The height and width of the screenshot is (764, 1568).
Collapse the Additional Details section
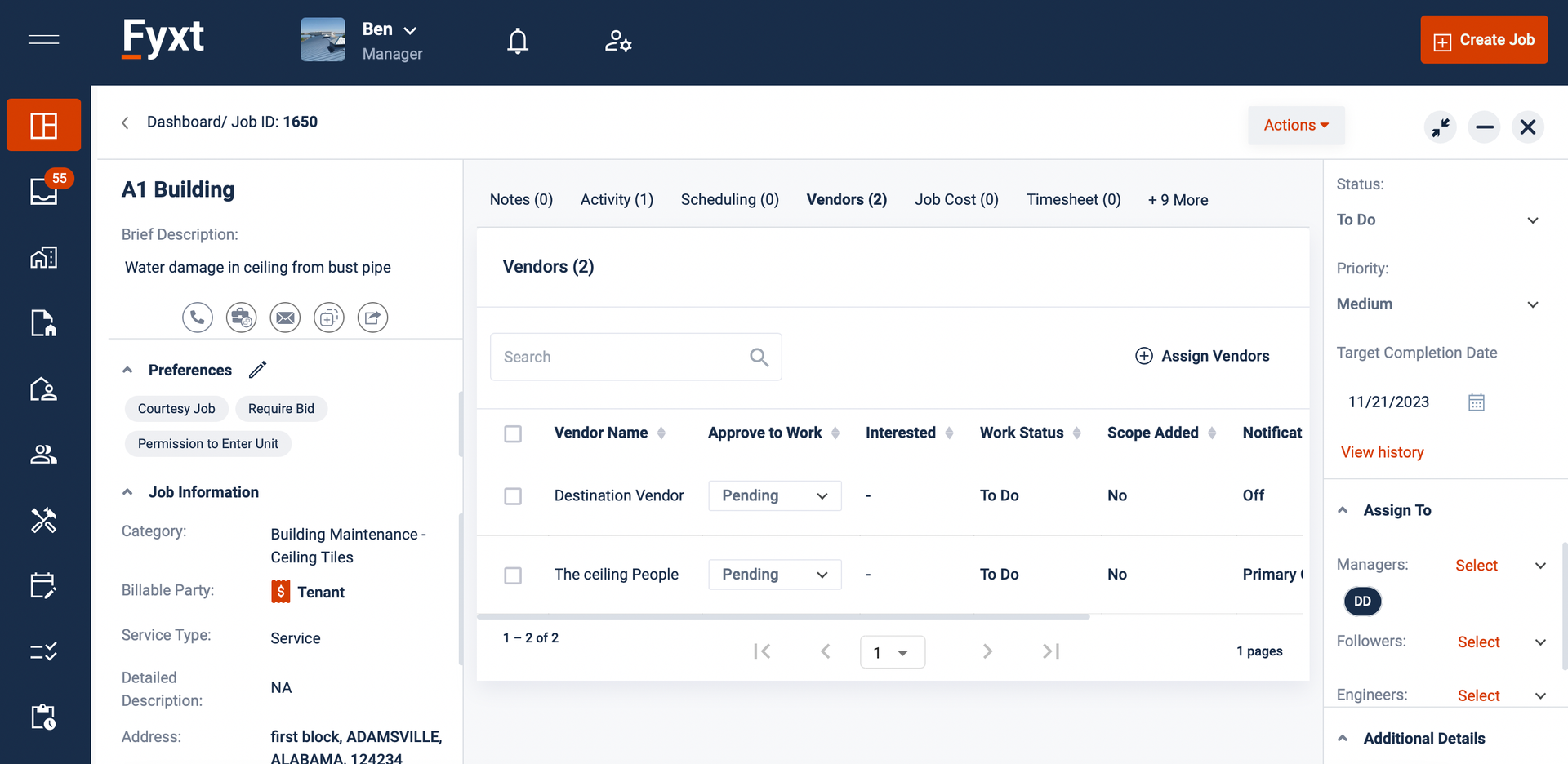pyautogui.click(x=1343, y=738)
